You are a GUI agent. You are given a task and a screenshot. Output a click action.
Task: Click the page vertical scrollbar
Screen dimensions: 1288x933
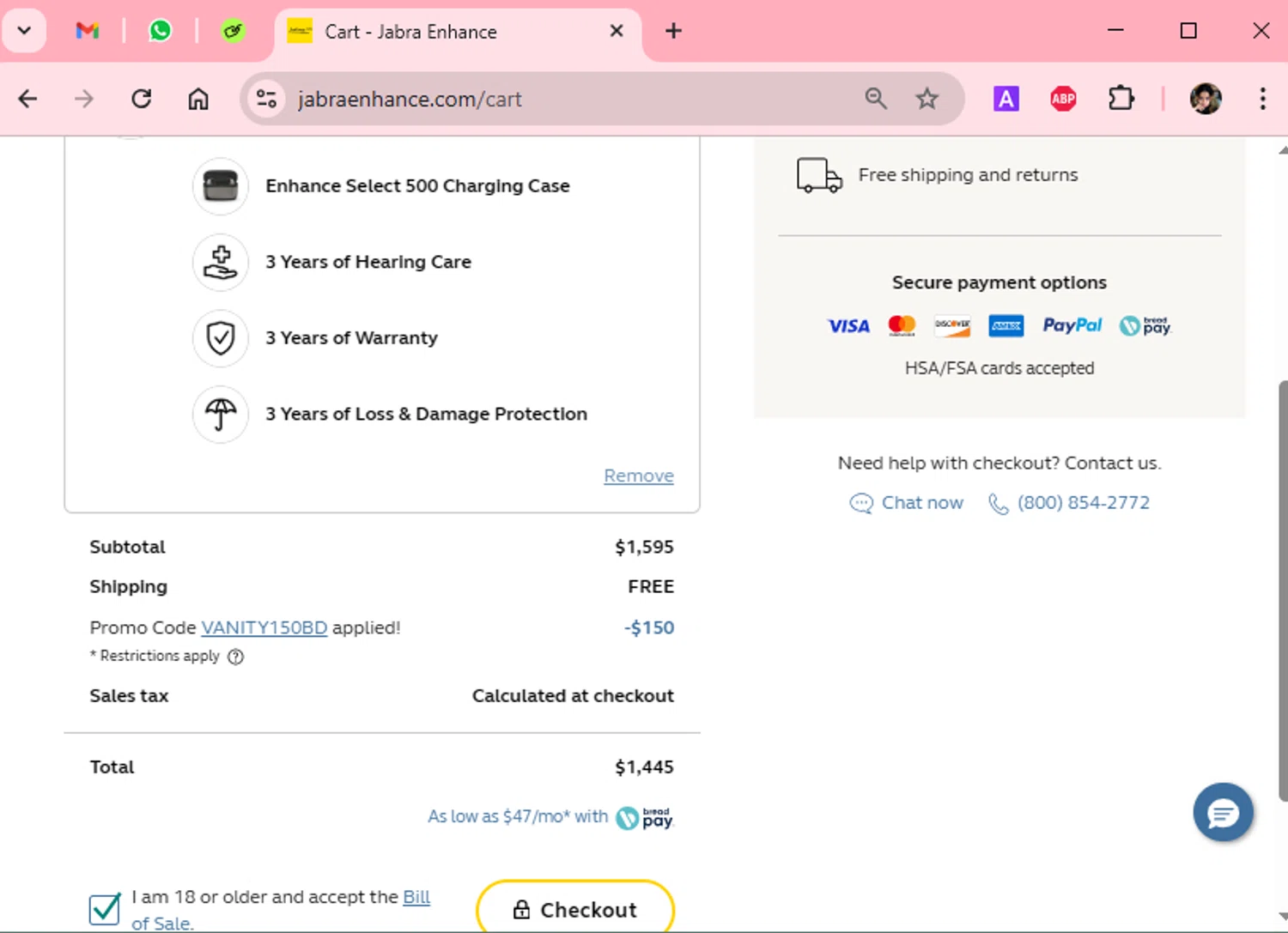(1282, 591)
